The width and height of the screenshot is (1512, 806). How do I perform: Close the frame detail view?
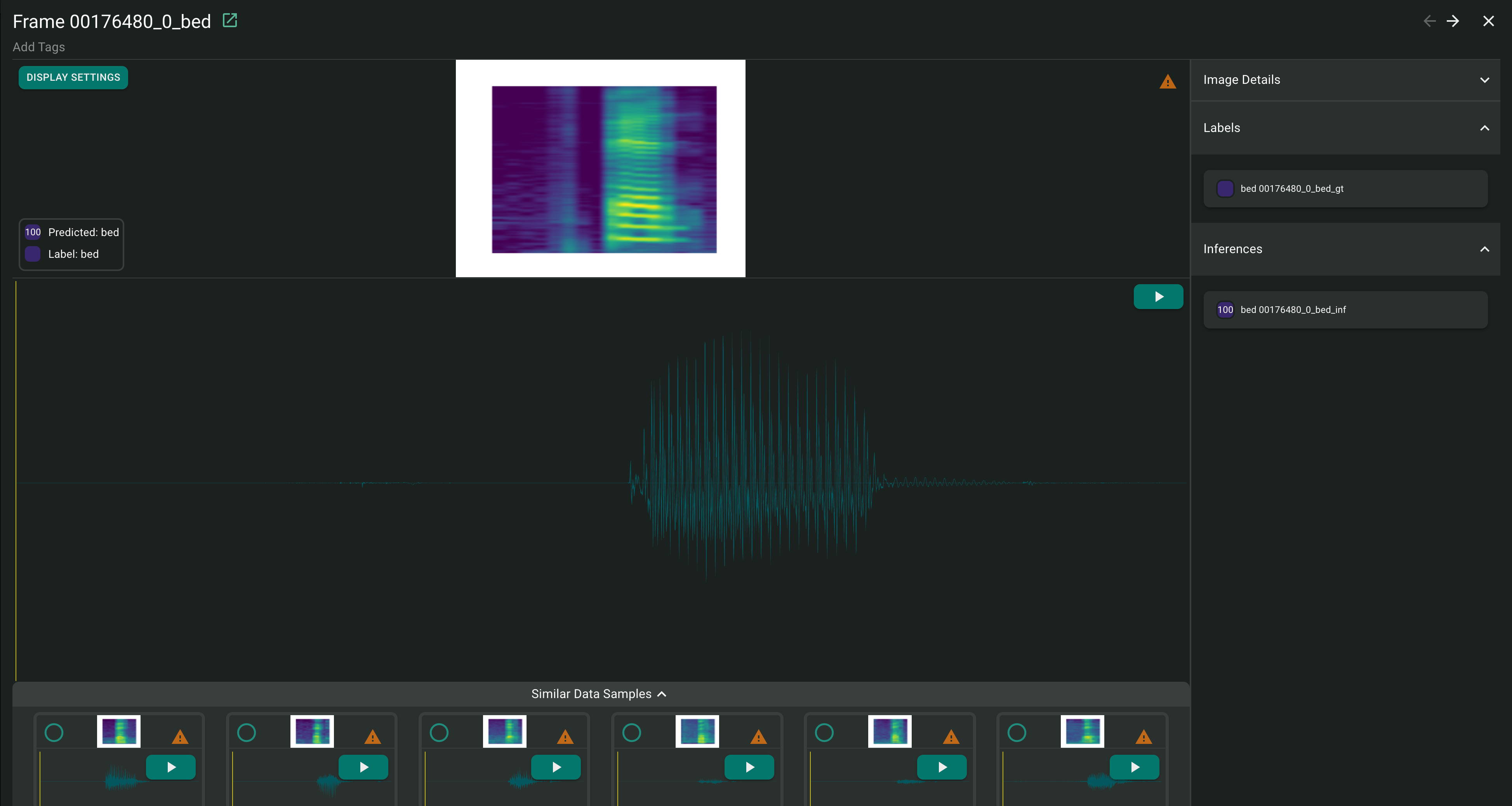[x=1488, y=21]
